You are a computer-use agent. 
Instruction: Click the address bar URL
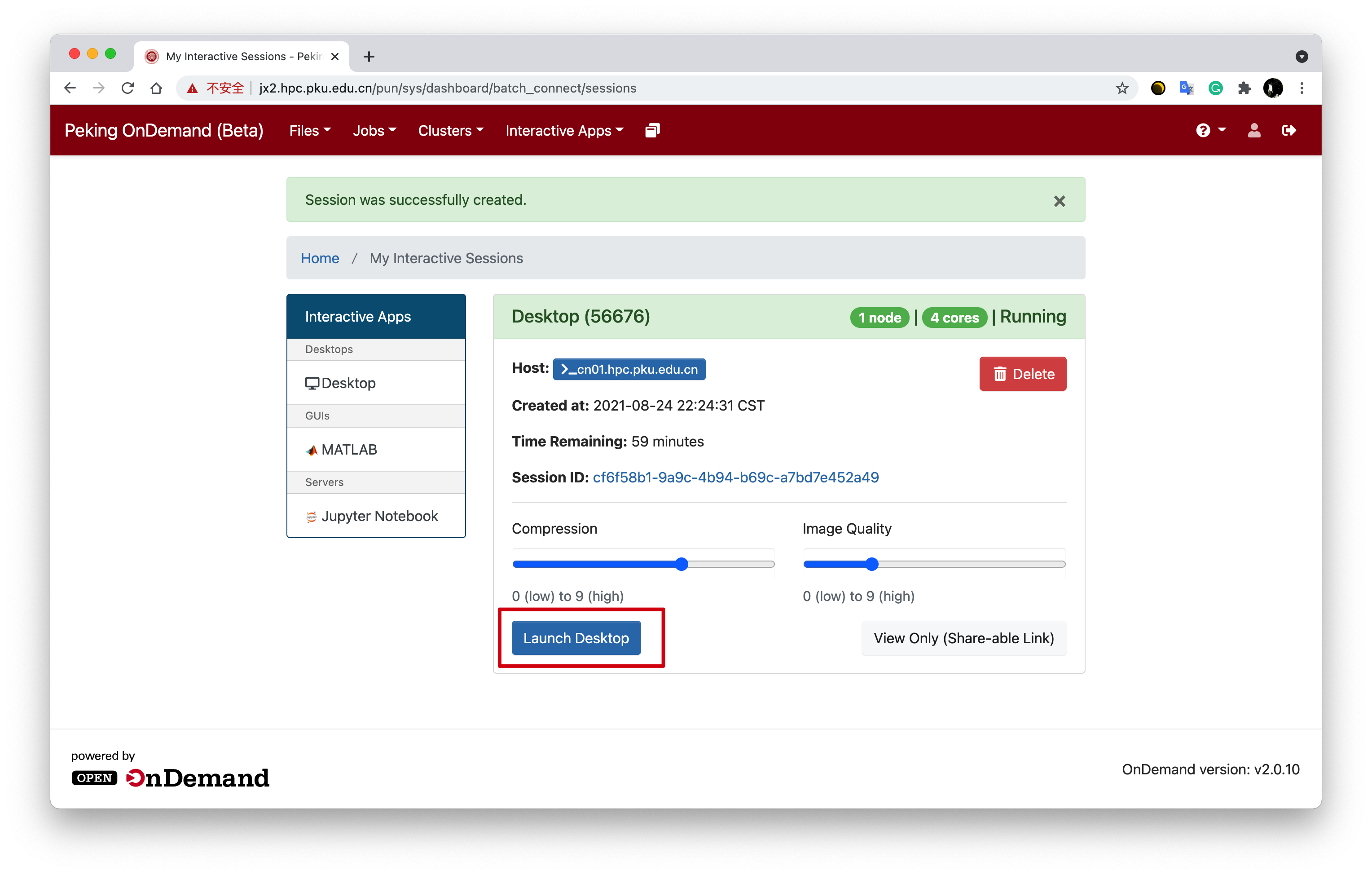447,88
